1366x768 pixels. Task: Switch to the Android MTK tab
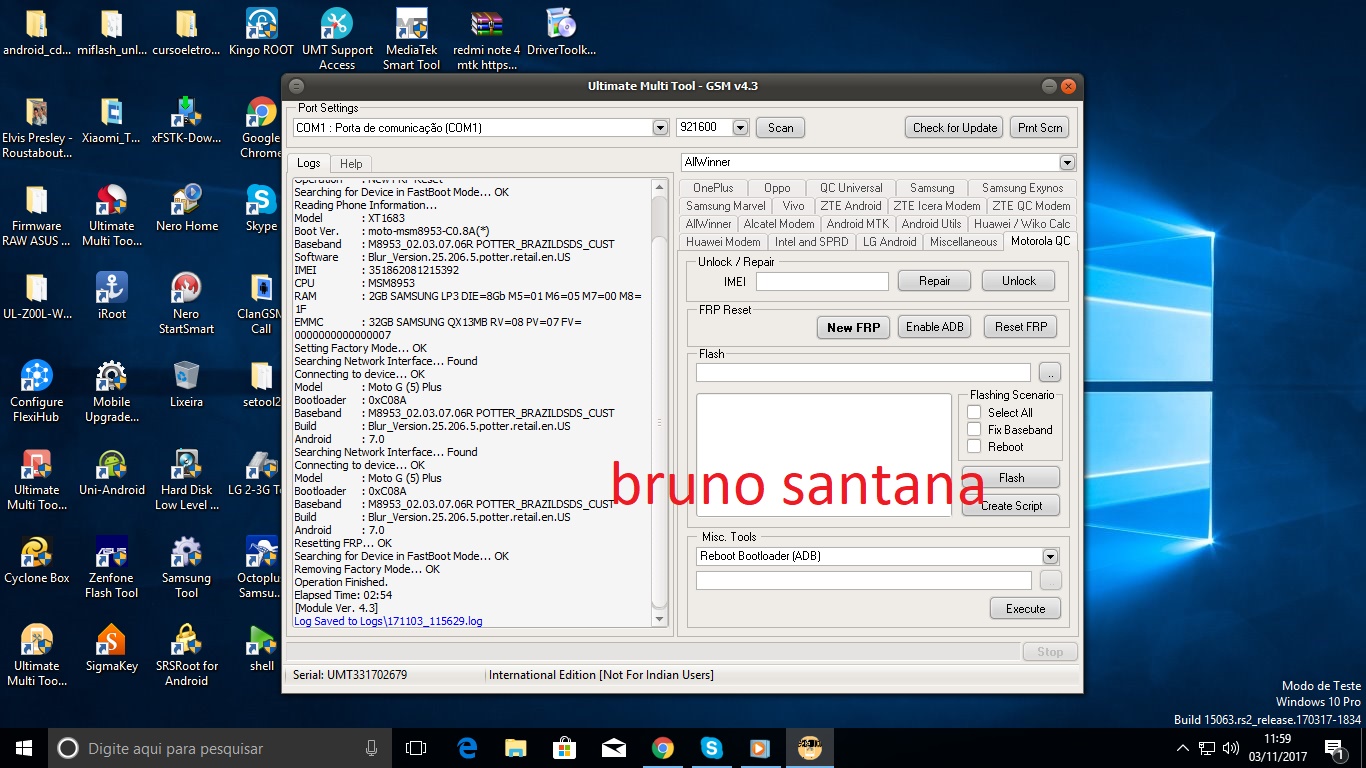[857, 224]
